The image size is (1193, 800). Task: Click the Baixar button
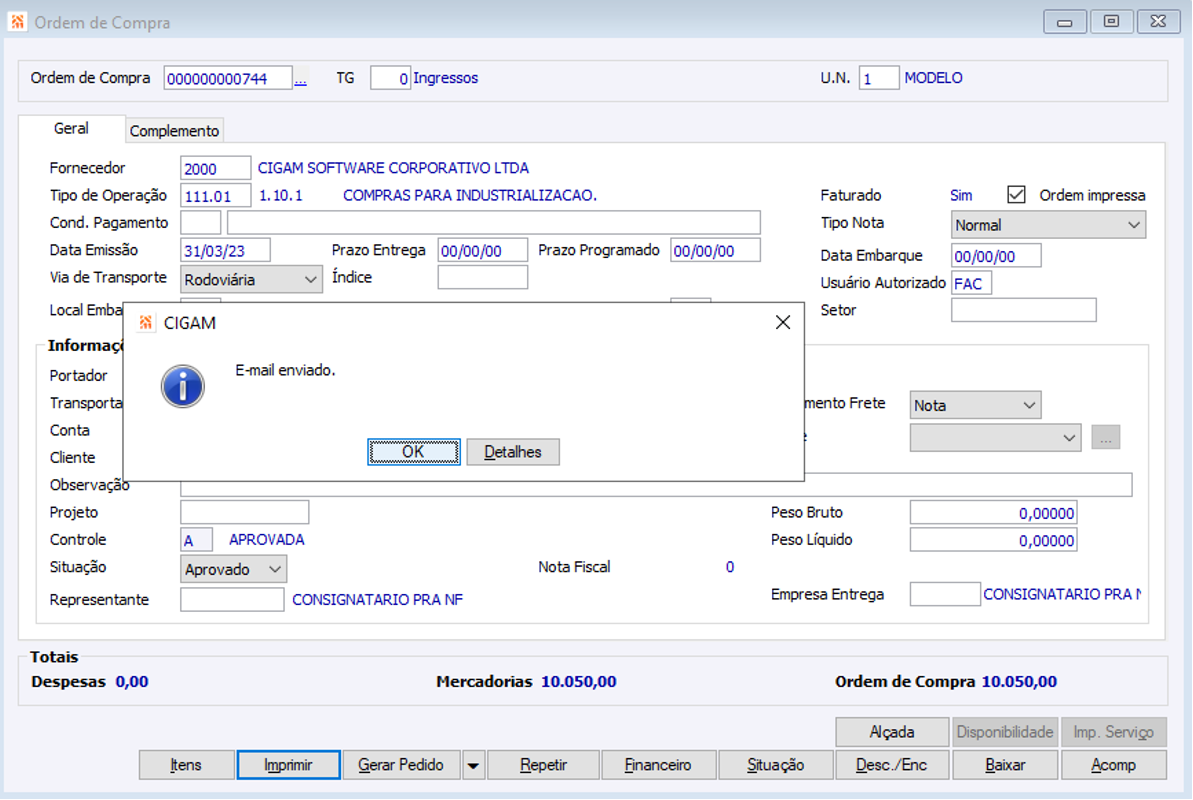[1005, 765]
